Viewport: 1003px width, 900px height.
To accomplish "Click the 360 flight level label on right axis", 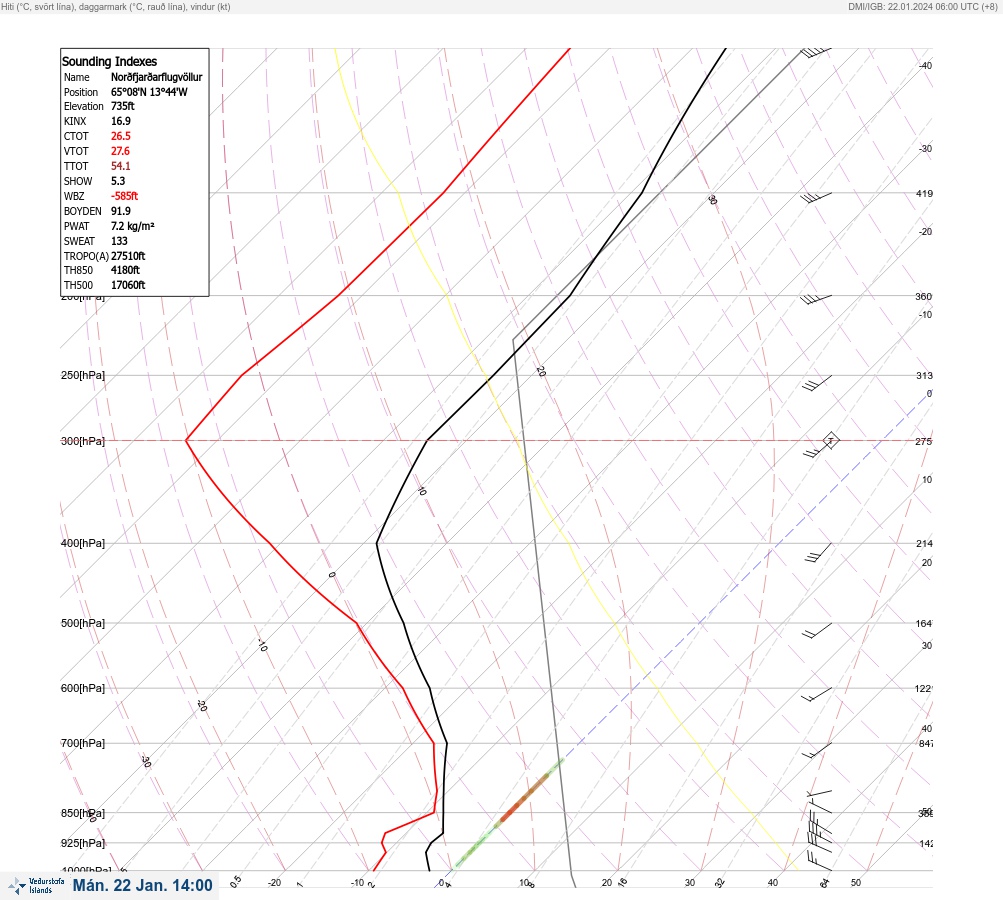I will pos(924,296).
